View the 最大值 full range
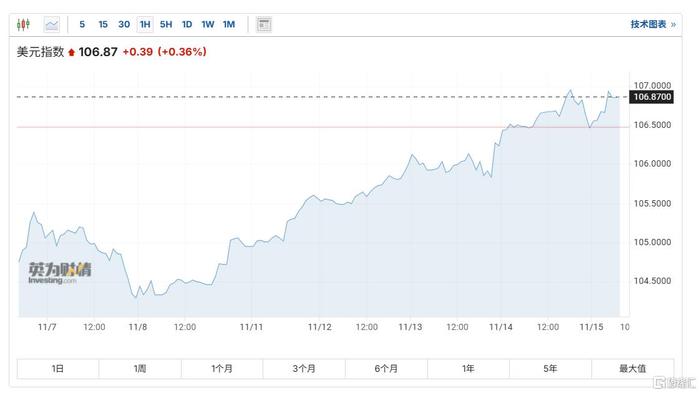Viewport: 700px width, 393px height. click(633, 368)
